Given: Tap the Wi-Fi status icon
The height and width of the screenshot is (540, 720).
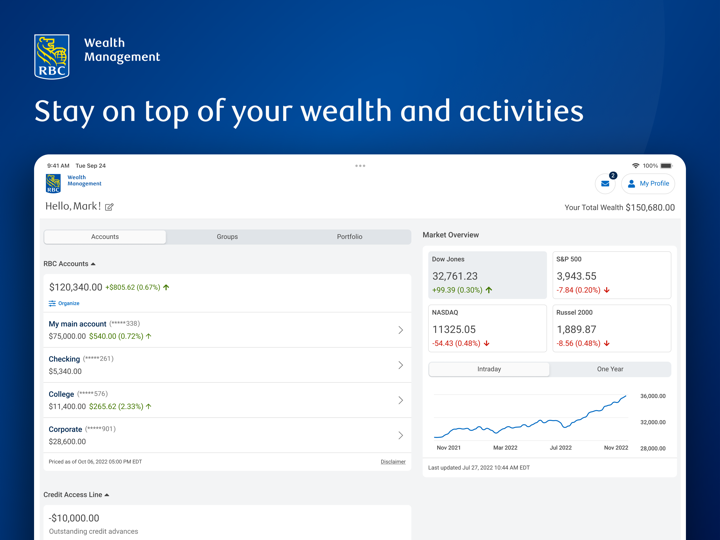Looking at the screenshot, I should 635,166.
